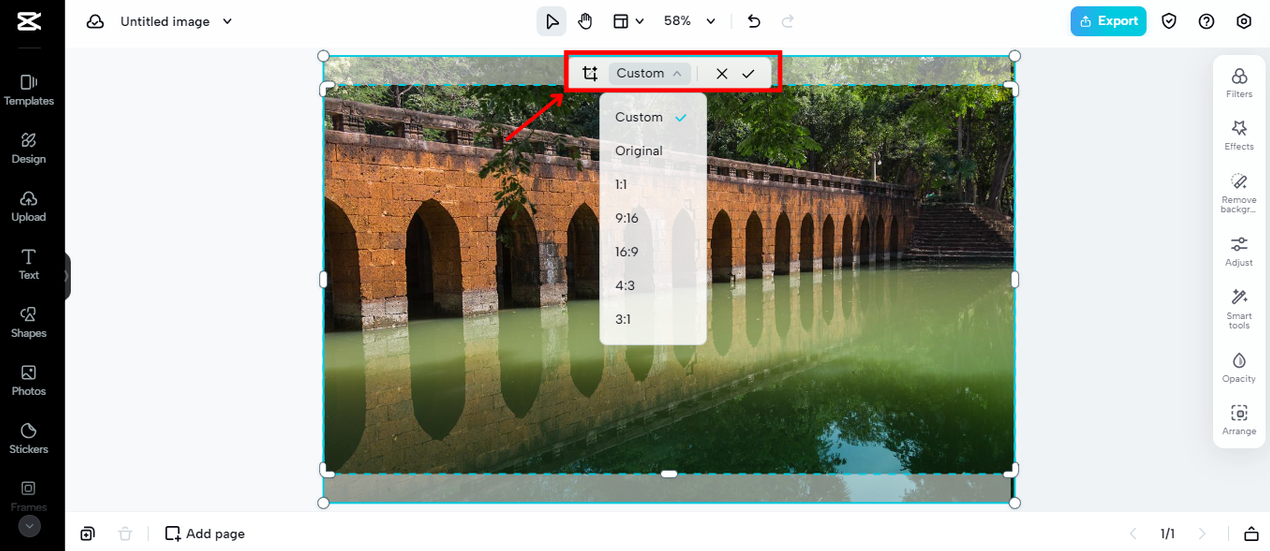Click Add page

205,533
